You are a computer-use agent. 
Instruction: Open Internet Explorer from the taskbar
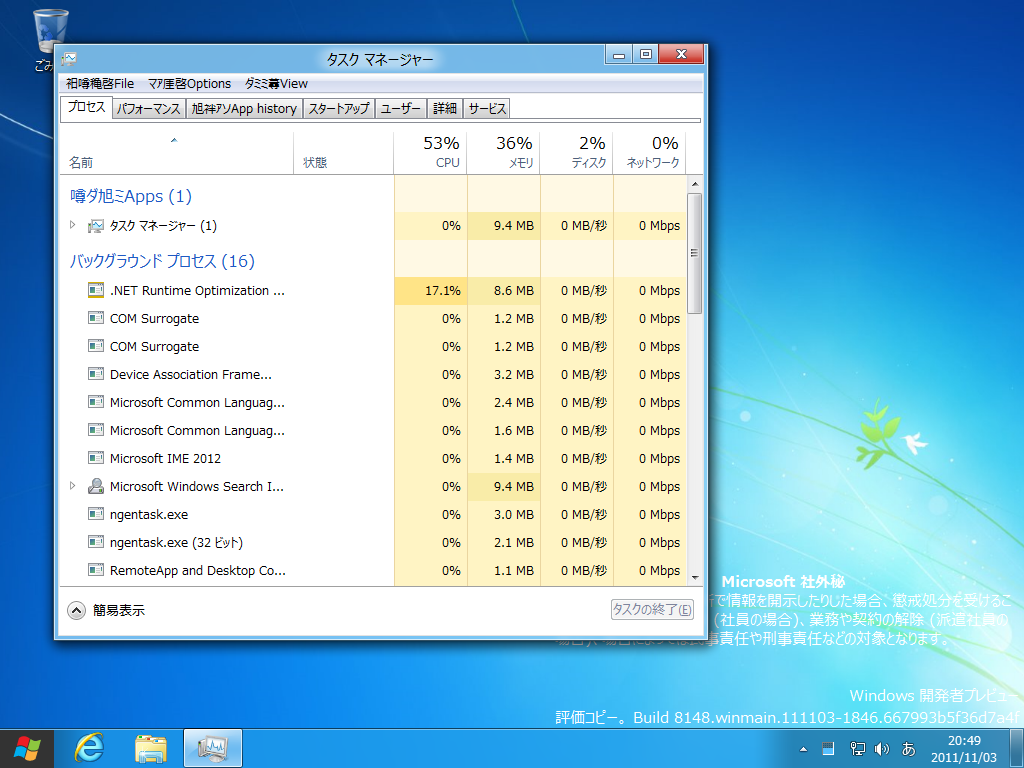click(90, 748)
